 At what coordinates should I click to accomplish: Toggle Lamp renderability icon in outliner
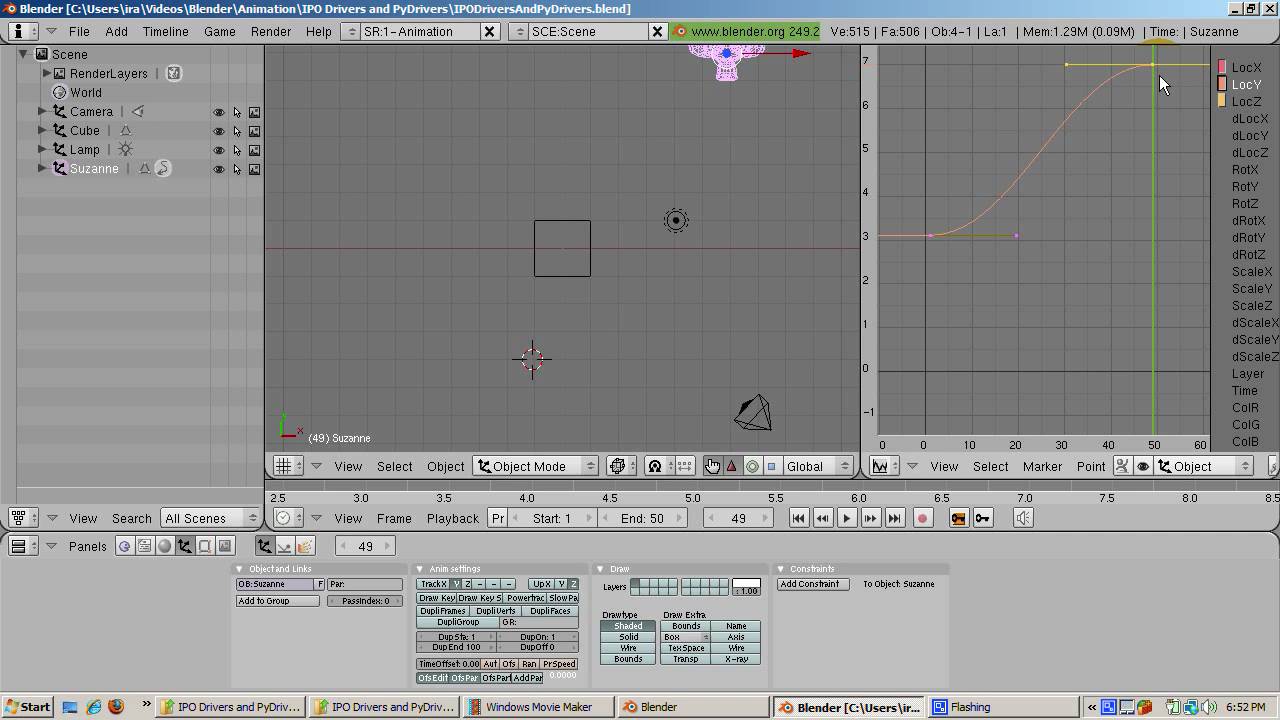(254, 150)
